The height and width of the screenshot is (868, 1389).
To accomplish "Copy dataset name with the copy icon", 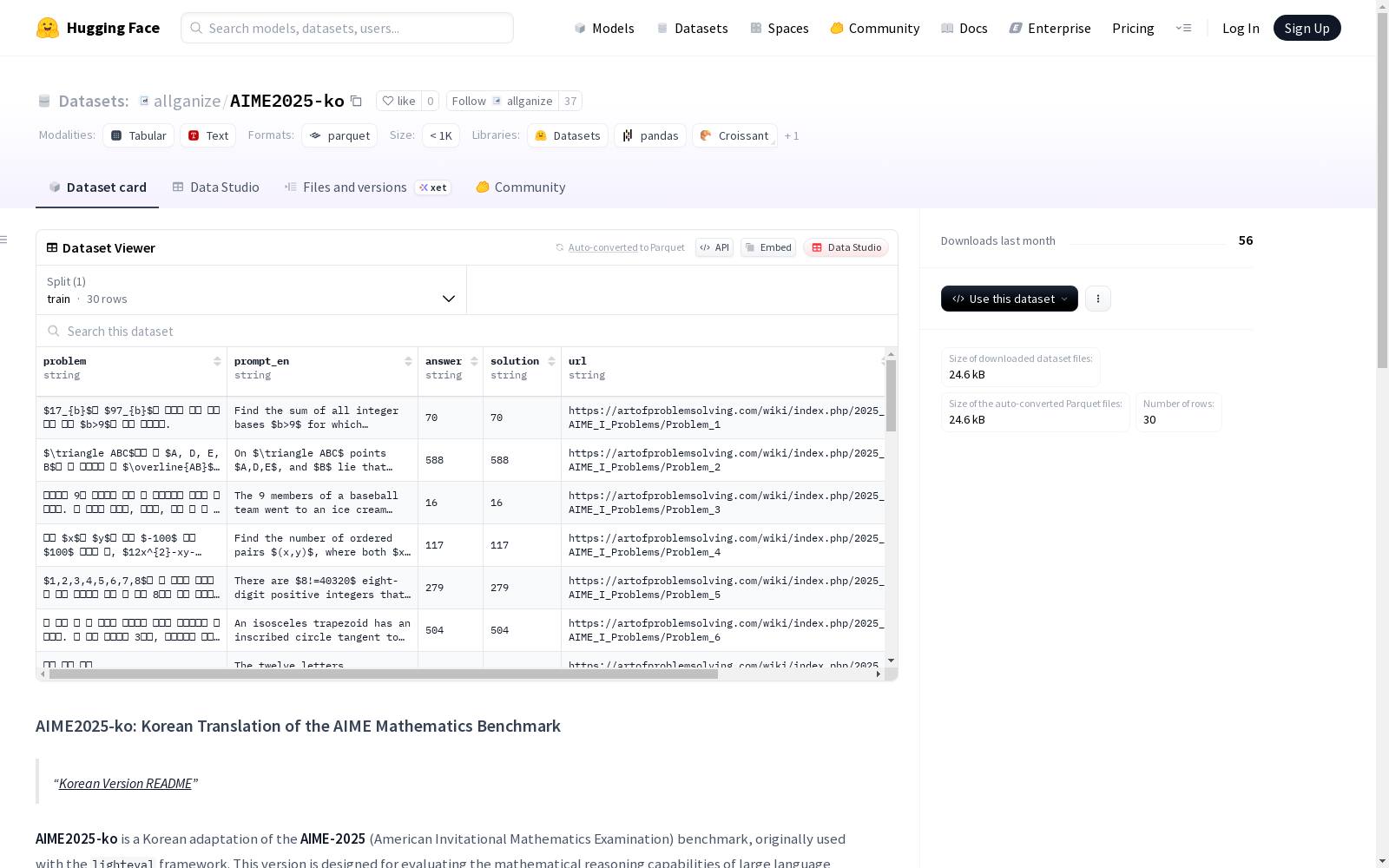I will coord(356,101).
